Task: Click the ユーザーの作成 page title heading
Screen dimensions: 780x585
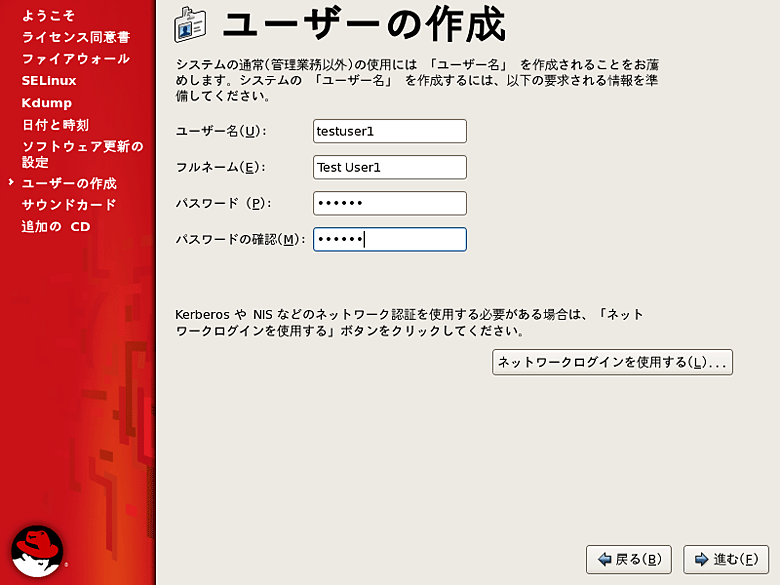Action: (x=365, y=24)
